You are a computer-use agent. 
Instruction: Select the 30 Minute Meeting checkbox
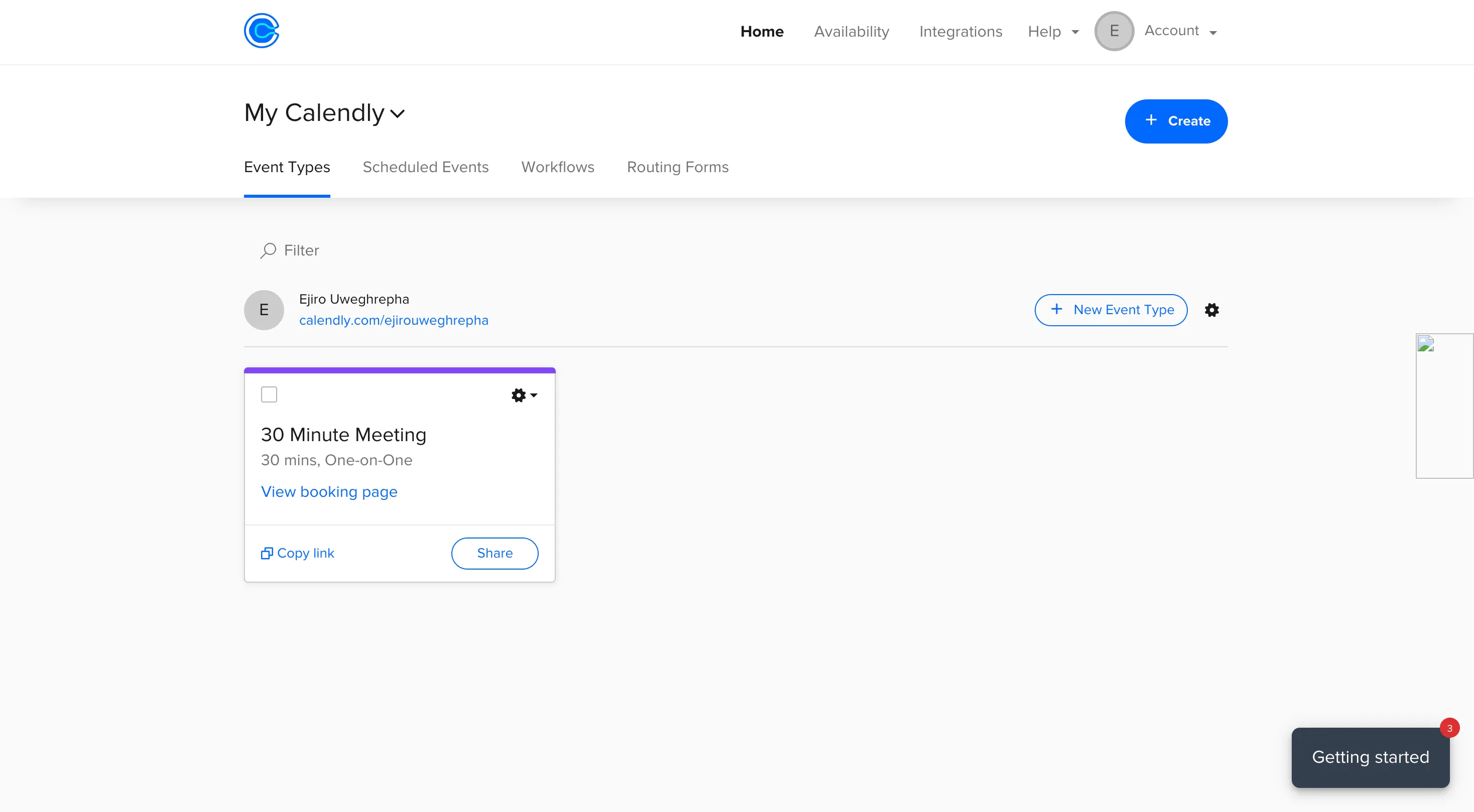point(269,394)
